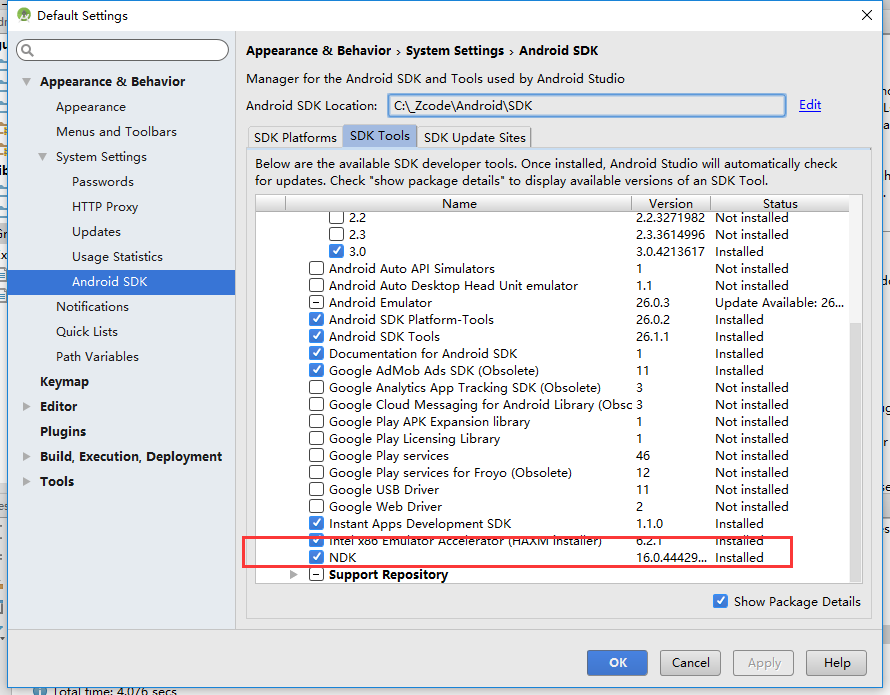This screenshot has height=695, width=890.
Task: Focus the settings search field
Action: (x=123, y=50)
